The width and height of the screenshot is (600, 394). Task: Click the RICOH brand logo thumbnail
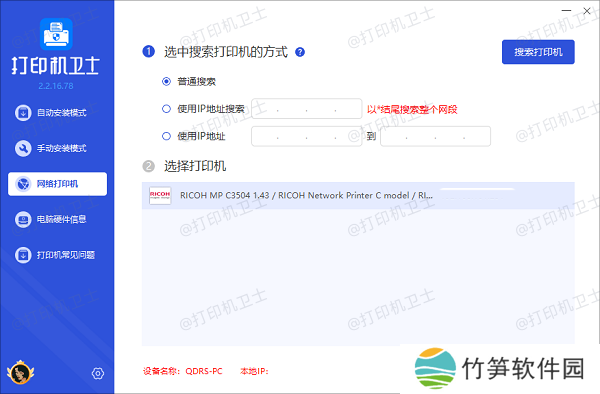coord(160,195)
